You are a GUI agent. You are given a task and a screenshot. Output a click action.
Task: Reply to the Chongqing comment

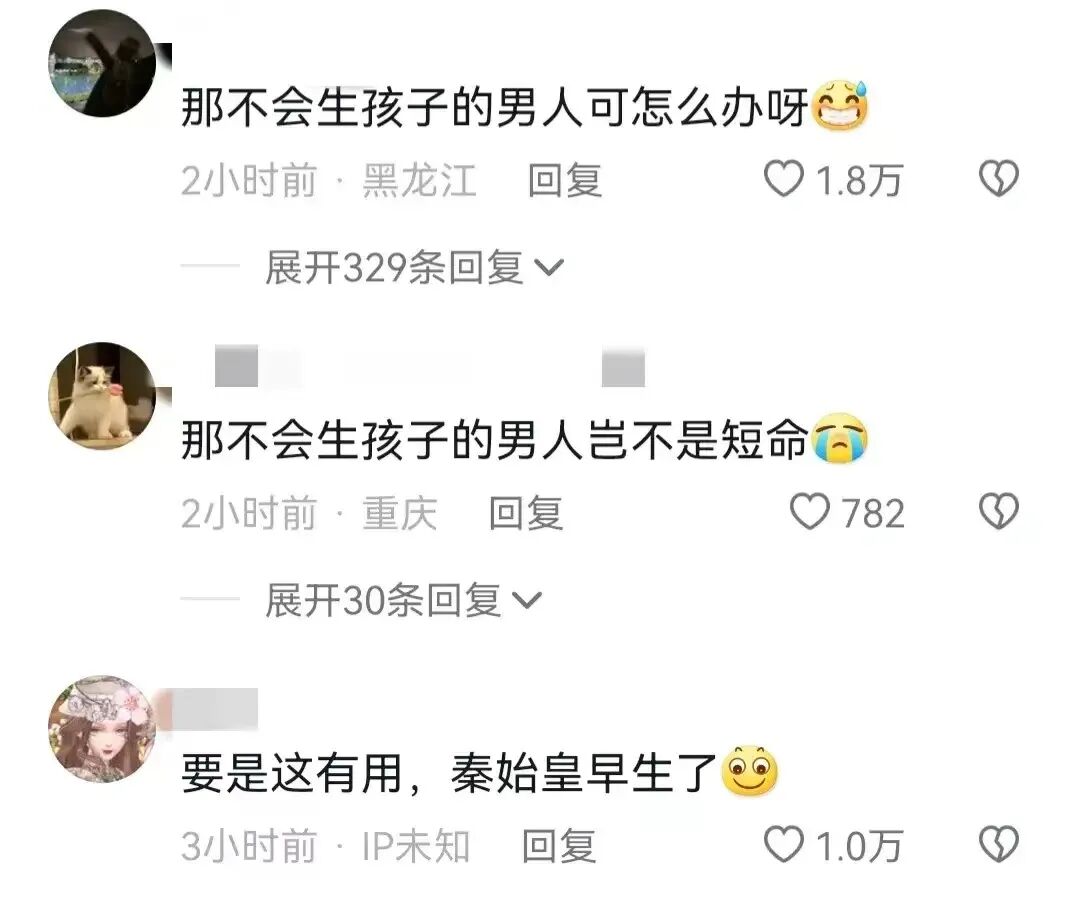526,514
